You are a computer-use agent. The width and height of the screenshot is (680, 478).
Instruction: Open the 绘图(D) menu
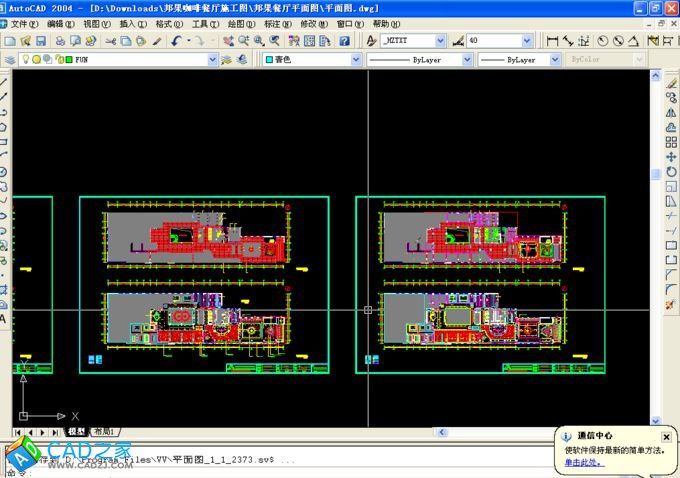[x=240, y=23]
